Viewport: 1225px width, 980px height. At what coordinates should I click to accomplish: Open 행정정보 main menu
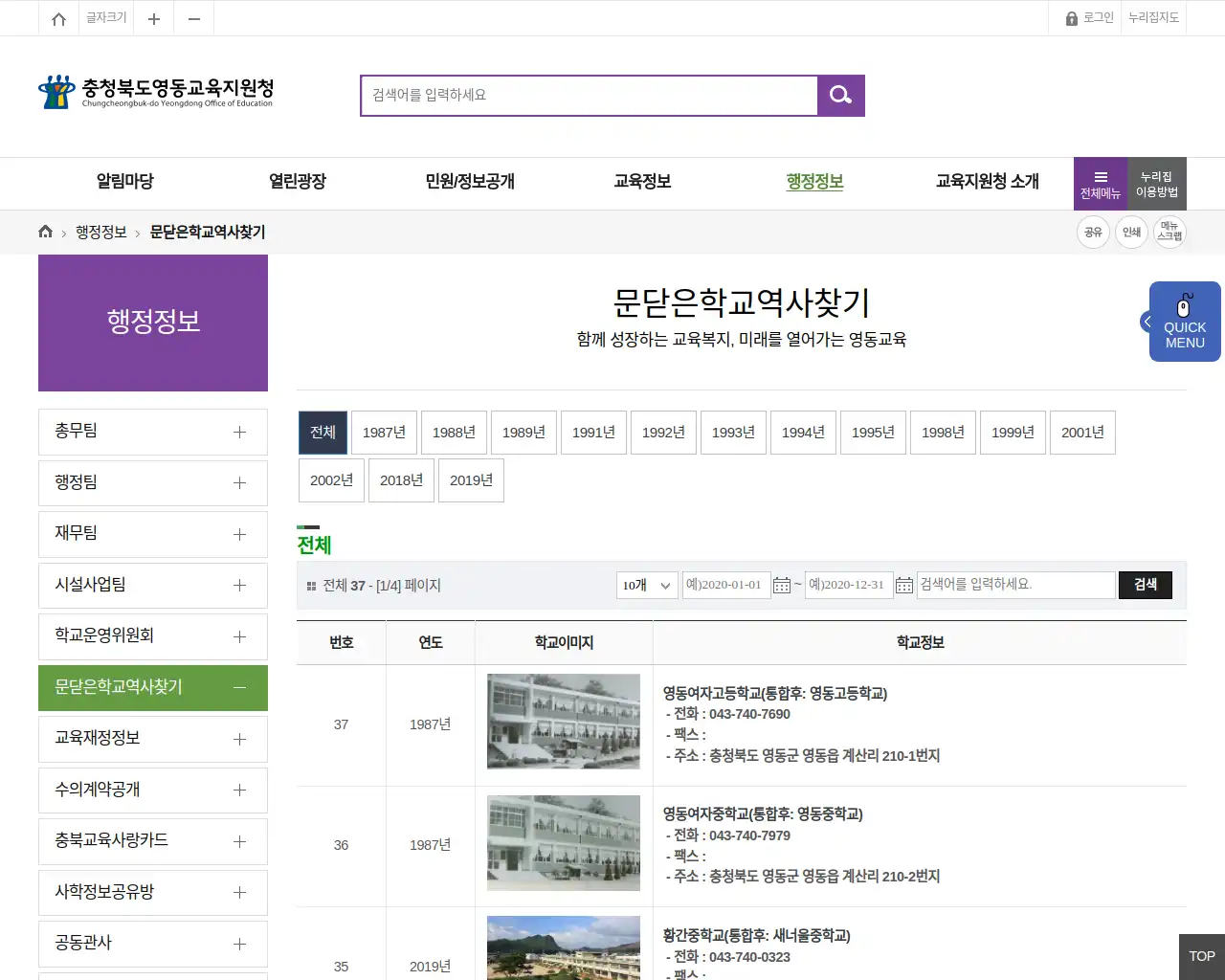pyautogui.click(x=814, y=182)
